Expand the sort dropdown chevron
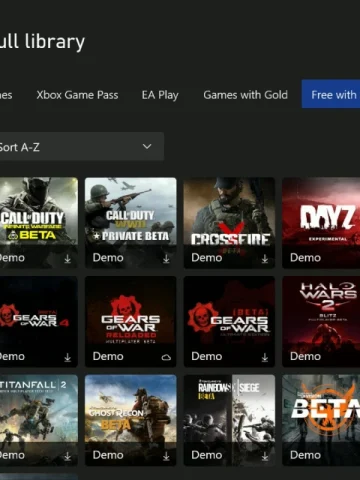360x480 pixels. [x=147, y=146]
